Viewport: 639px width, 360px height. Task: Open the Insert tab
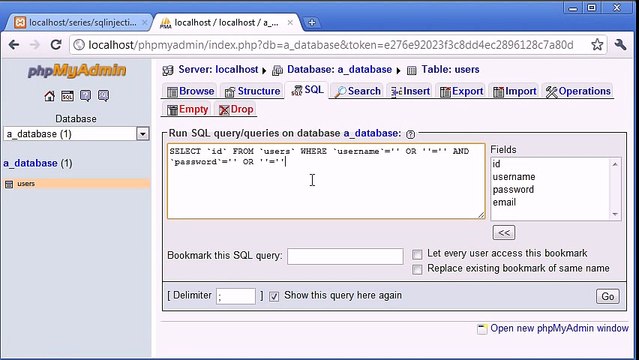tap(410, 91)
